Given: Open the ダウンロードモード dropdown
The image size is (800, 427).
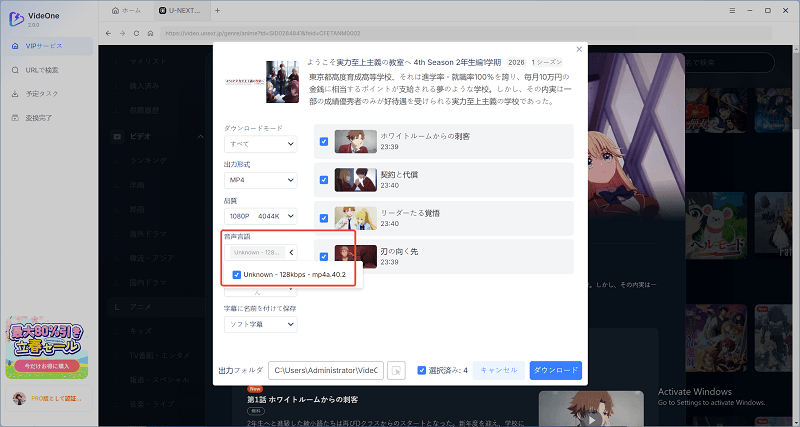Looking at the screenshot, I should point(260,144).
